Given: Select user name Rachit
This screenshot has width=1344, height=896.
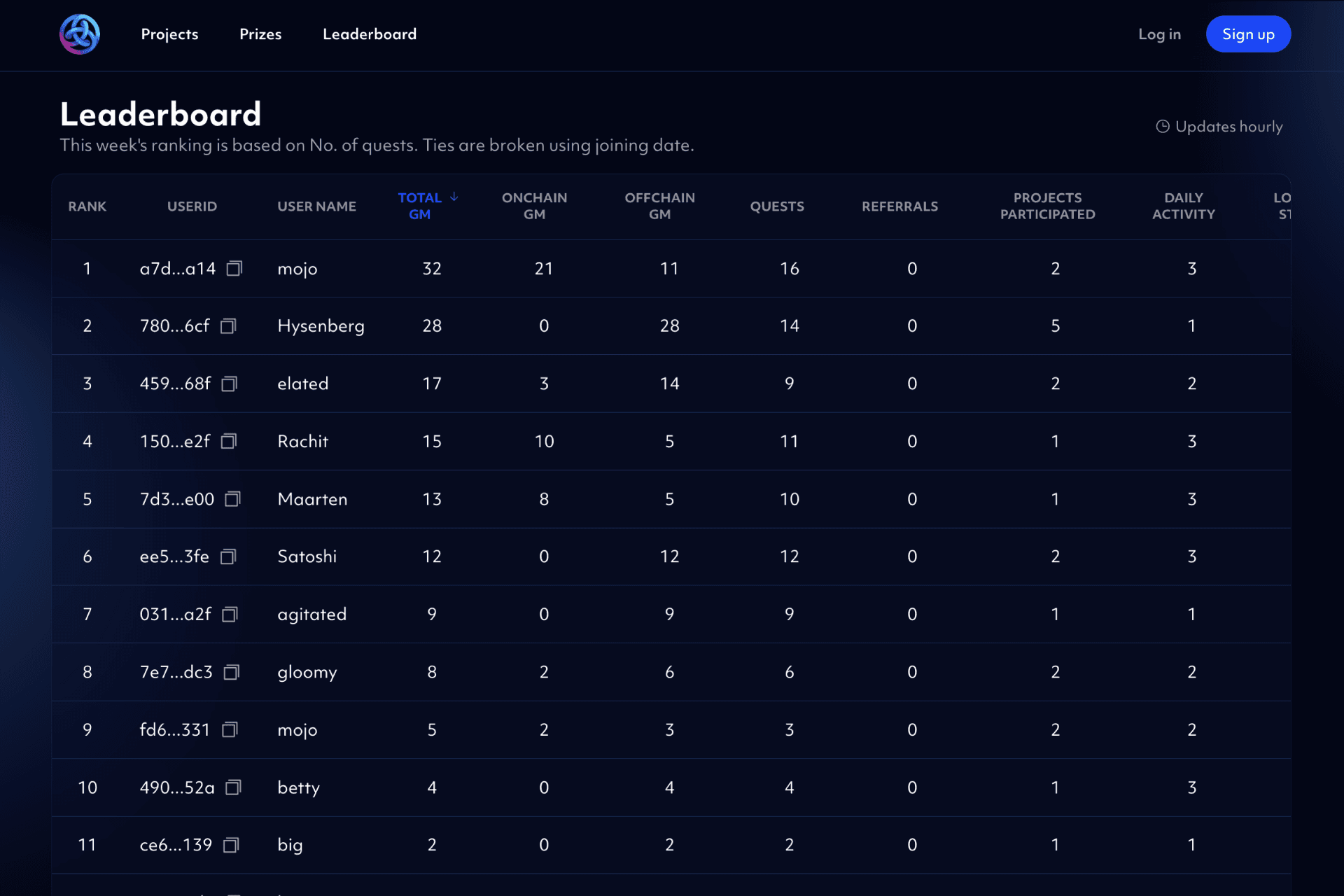Looking at the screenshot, I should (x=303, y=441).
